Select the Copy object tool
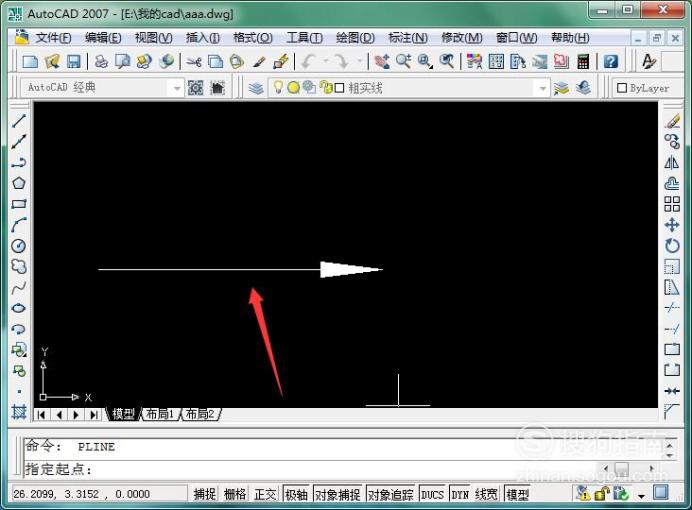The height and width of the screenshot is (510, 692). click(672, 141)
